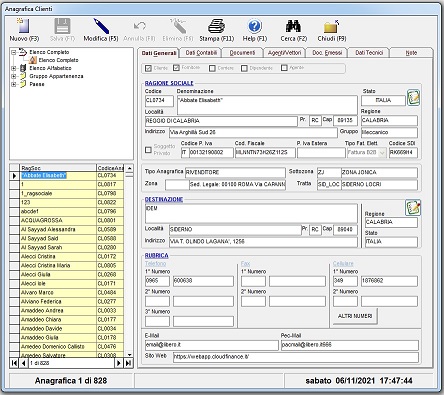Open the Tipo Fat. Elett. dropdown
Screen dimensions: 444x395
coord(382,153)
